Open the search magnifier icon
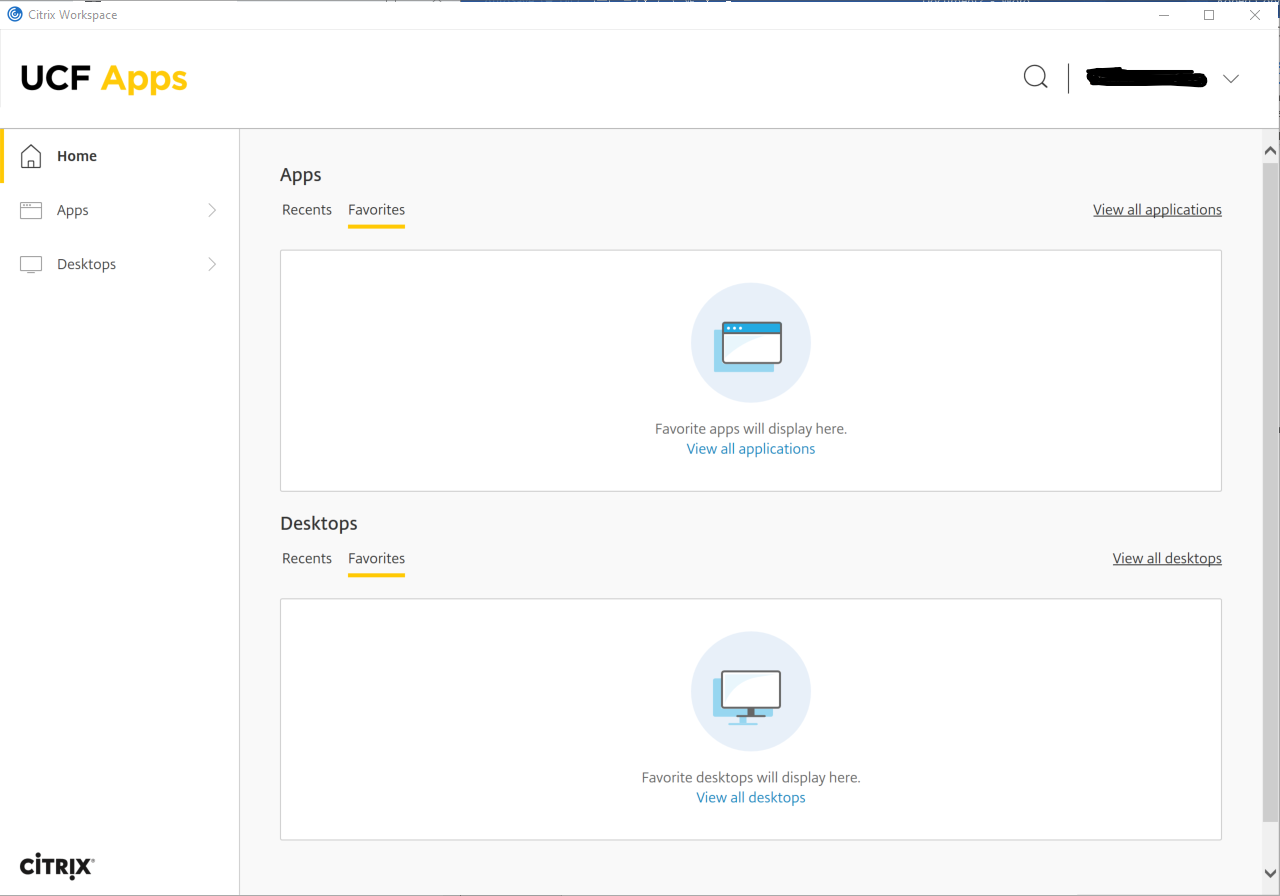 click(1036, 77)
